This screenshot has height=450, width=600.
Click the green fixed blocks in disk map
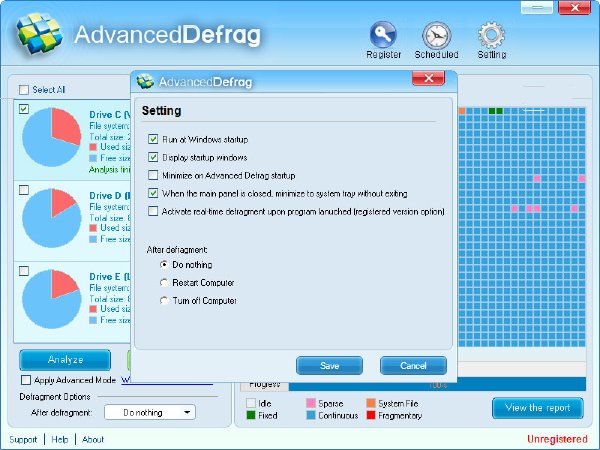496,111
